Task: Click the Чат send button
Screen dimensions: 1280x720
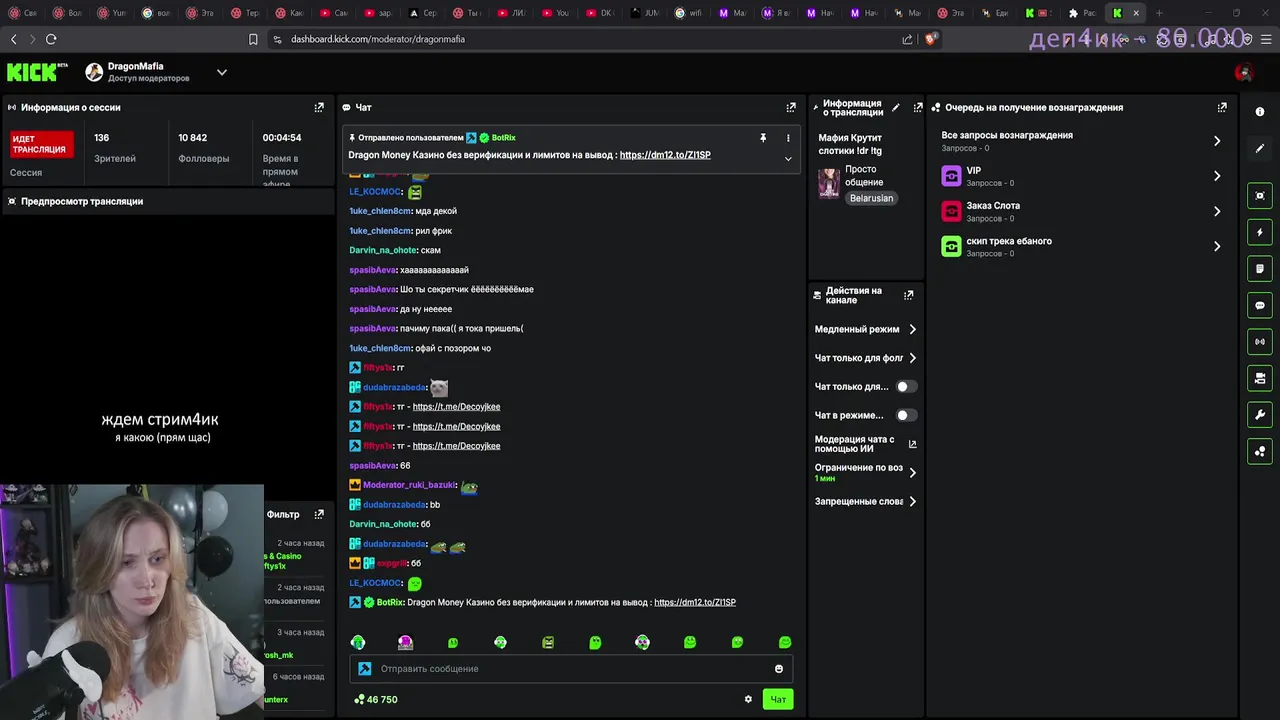Action: coord(778,699)
